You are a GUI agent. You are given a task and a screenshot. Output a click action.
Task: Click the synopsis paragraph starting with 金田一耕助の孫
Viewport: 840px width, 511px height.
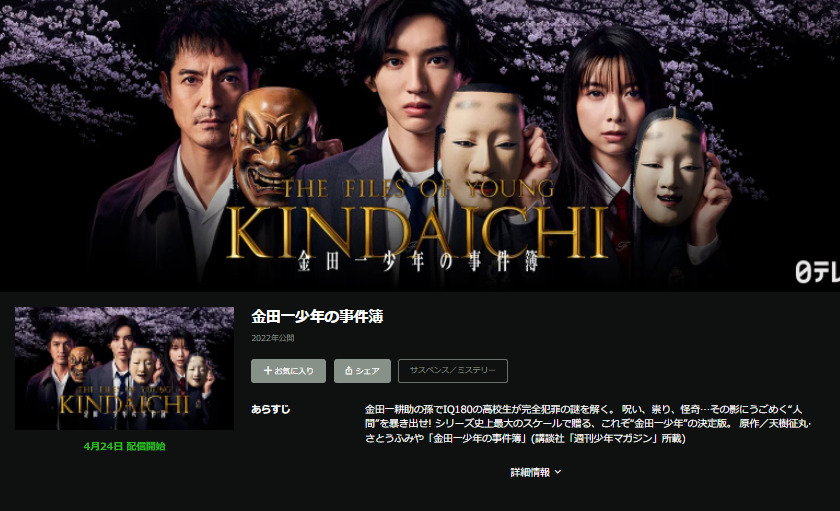coord(588,424)
